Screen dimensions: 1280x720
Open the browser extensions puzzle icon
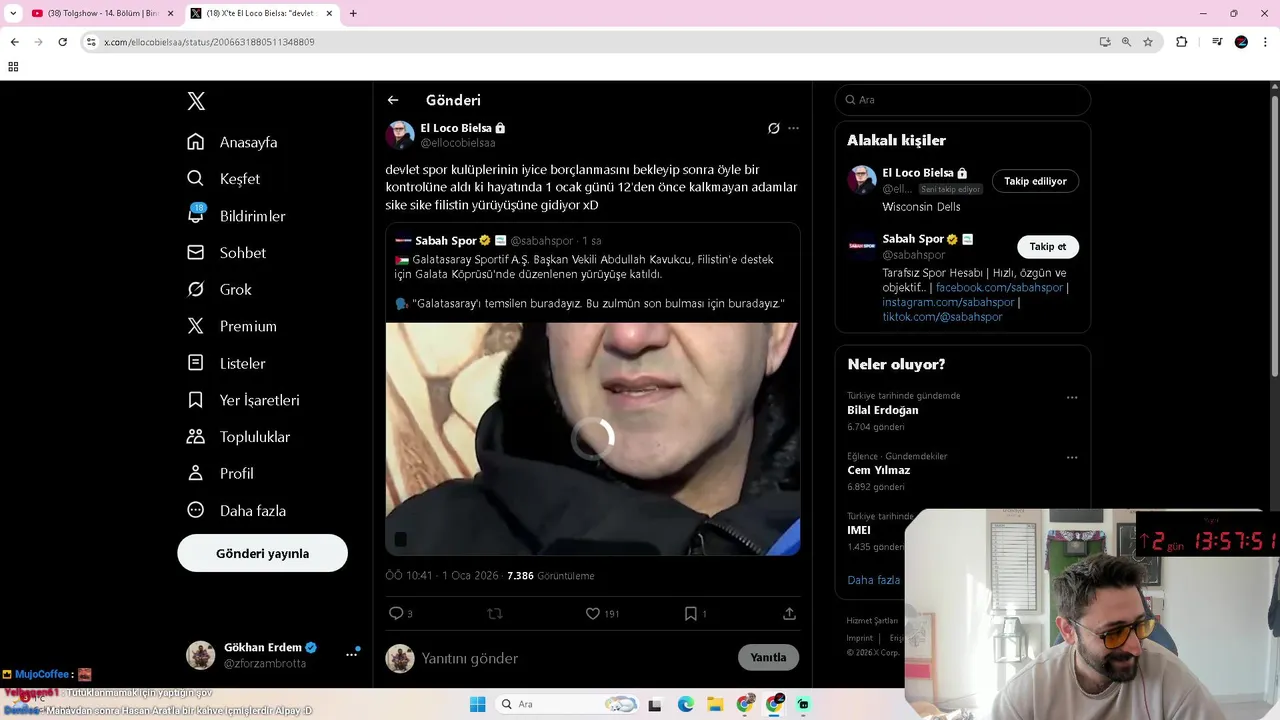click(1181, 42)
